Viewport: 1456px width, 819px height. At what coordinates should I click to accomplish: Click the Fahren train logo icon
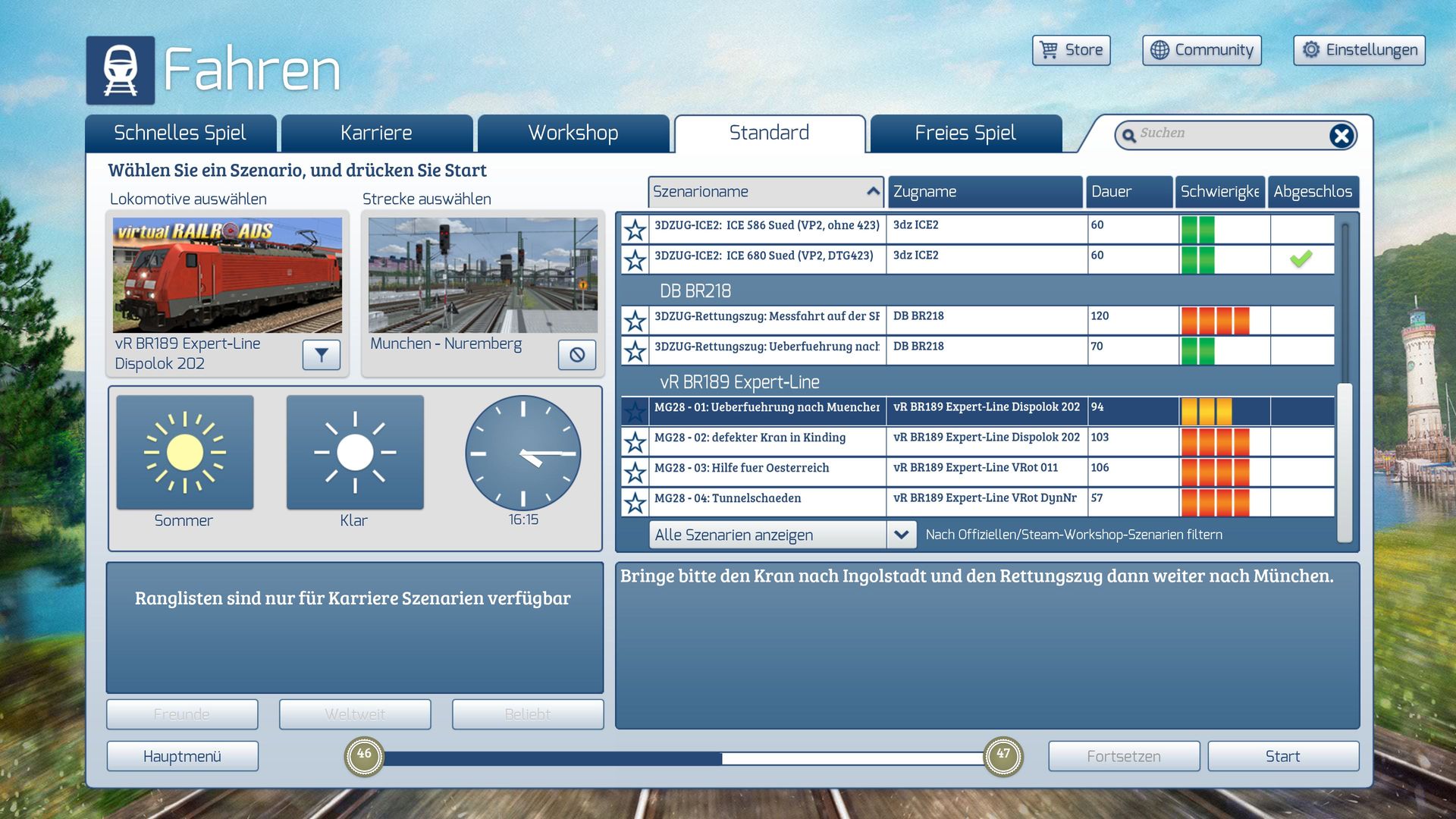(121, 70)
